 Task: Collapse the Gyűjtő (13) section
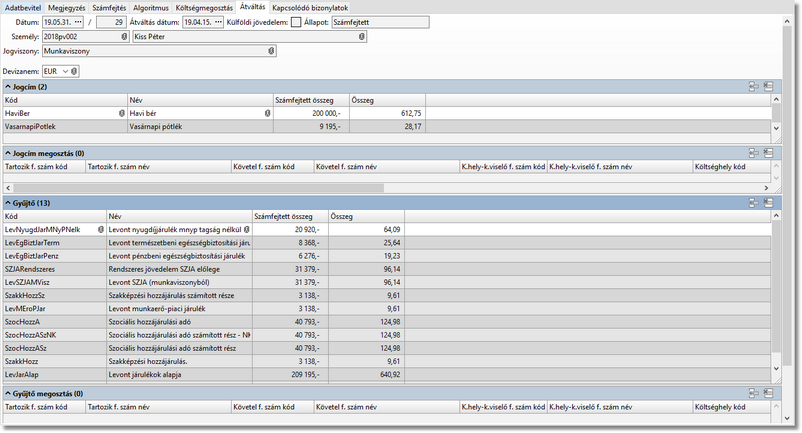click(x=8, y=203)
